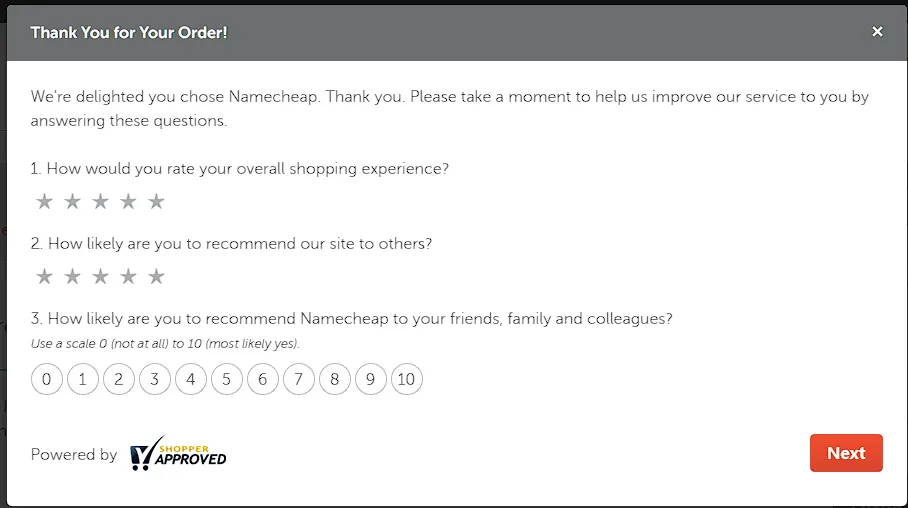Select one star for recommending our site
Image resolution: width=908 pixels, height=508 pixels.
45,276
